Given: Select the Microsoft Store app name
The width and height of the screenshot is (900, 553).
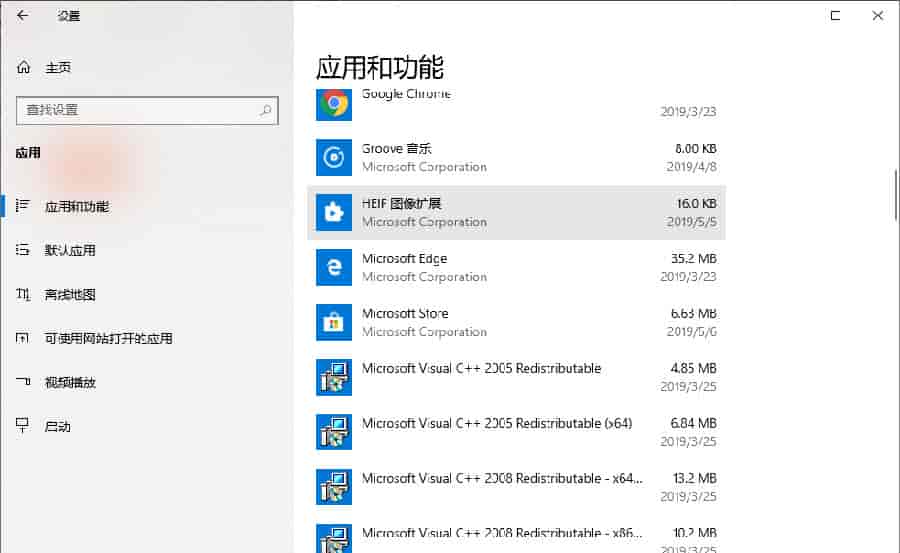Looking at the screenshot, I should pyautogui.click(x=405, y=314).
